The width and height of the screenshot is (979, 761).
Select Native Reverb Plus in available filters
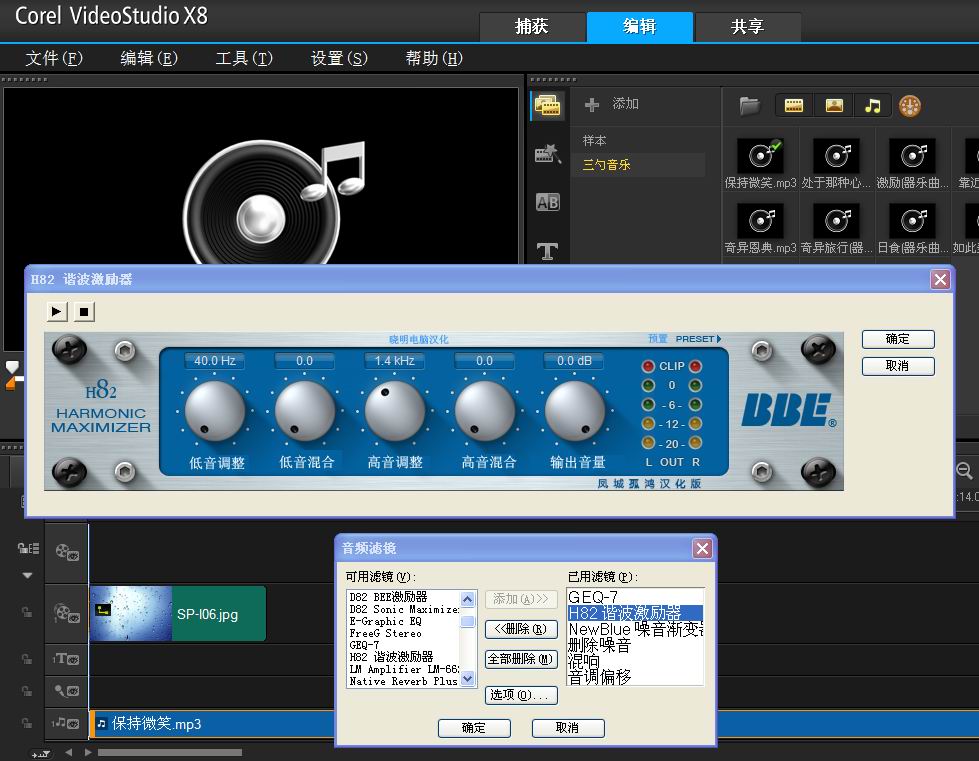pyautogui.click(x=403, y=681)
